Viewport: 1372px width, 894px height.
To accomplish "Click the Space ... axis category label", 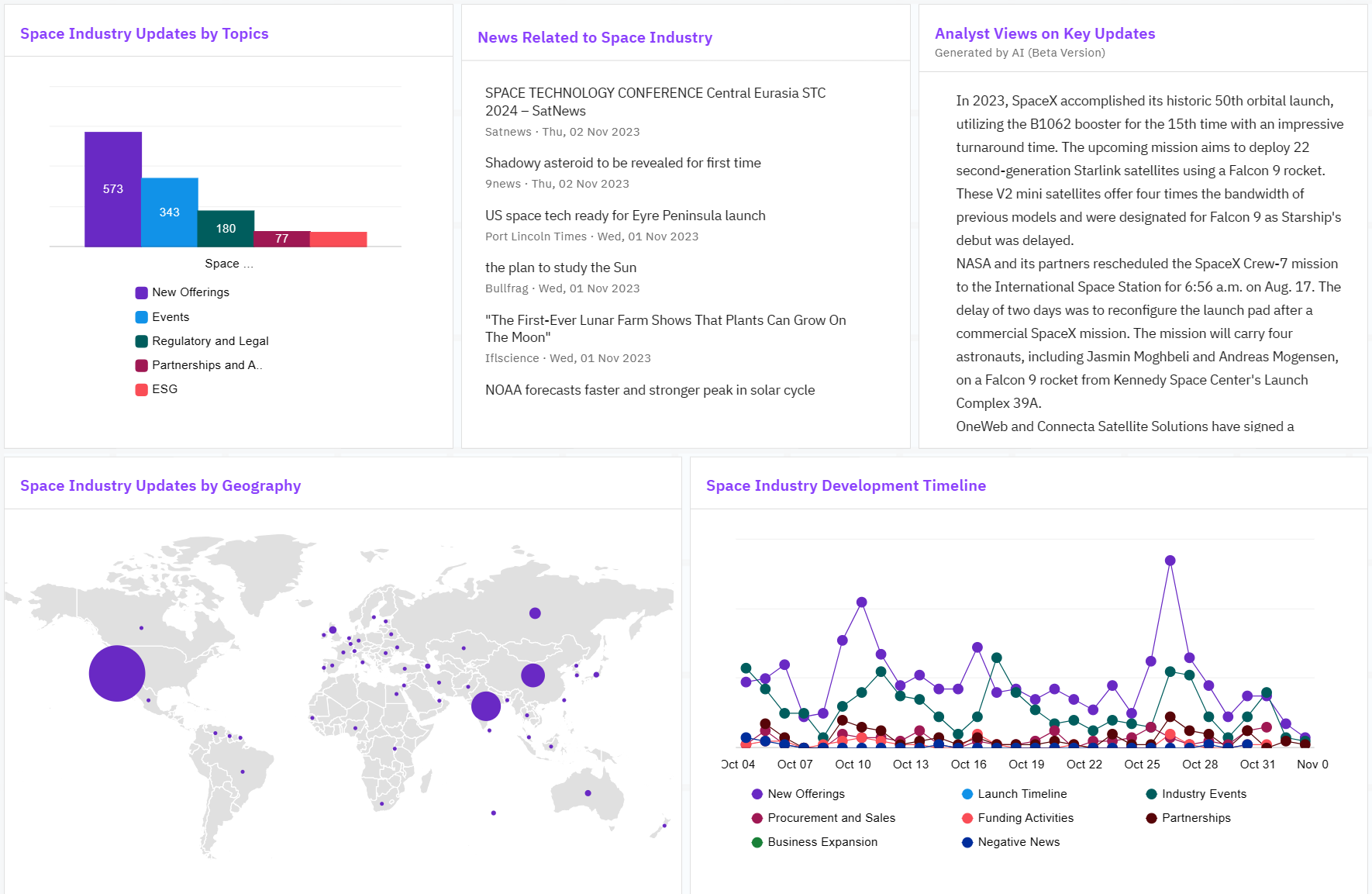I will pos(229,264).
